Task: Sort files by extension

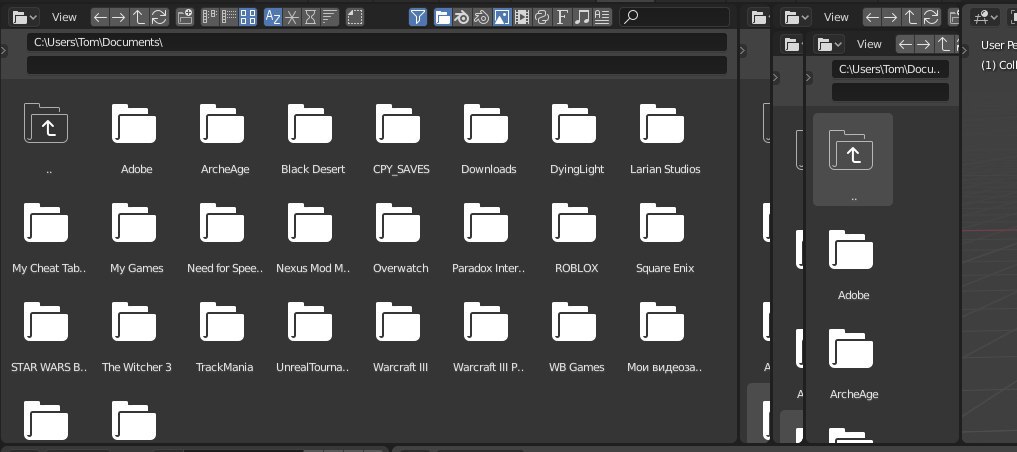Action: pos(292,18)
